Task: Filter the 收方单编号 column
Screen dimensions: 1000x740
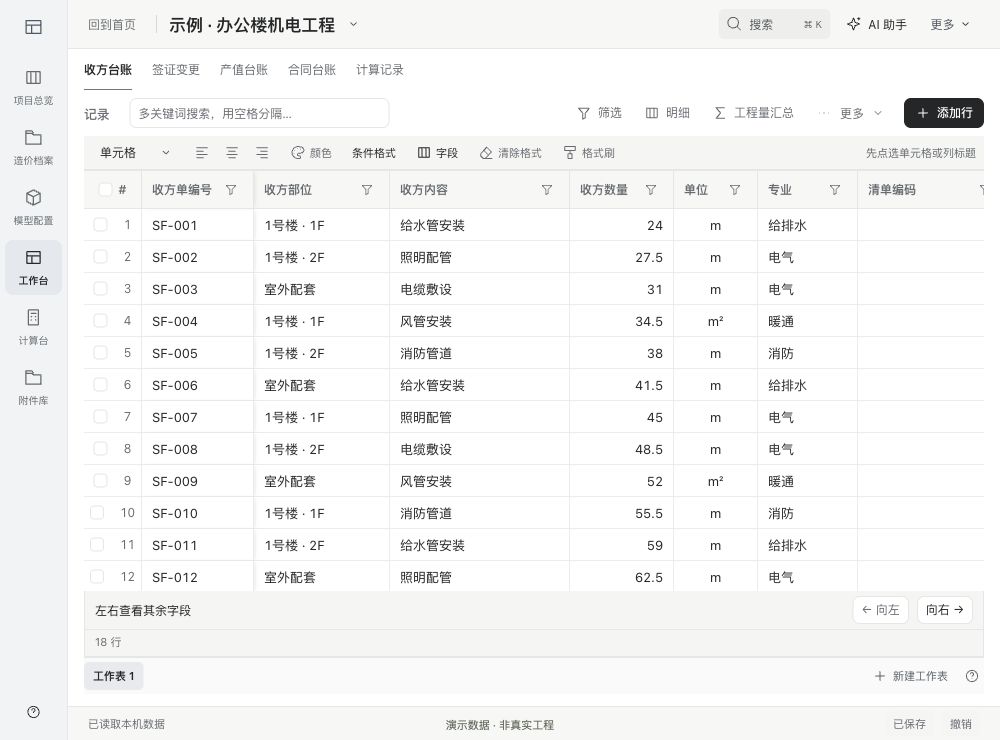Action: [232, 189]
